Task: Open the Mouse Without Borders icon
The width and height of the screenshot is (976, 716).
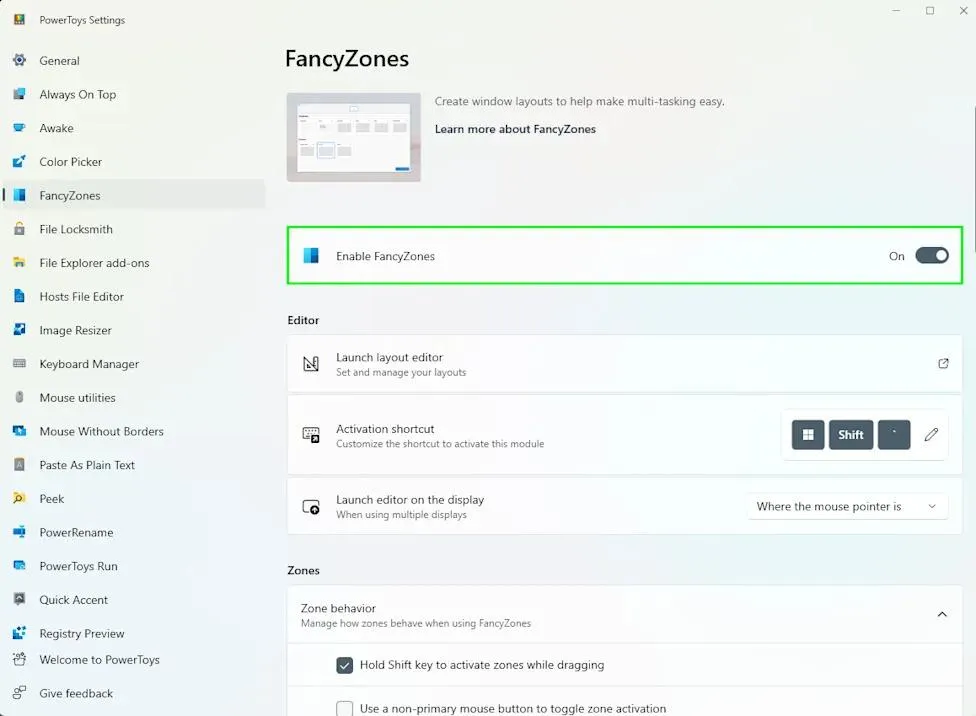Action: 19,430
